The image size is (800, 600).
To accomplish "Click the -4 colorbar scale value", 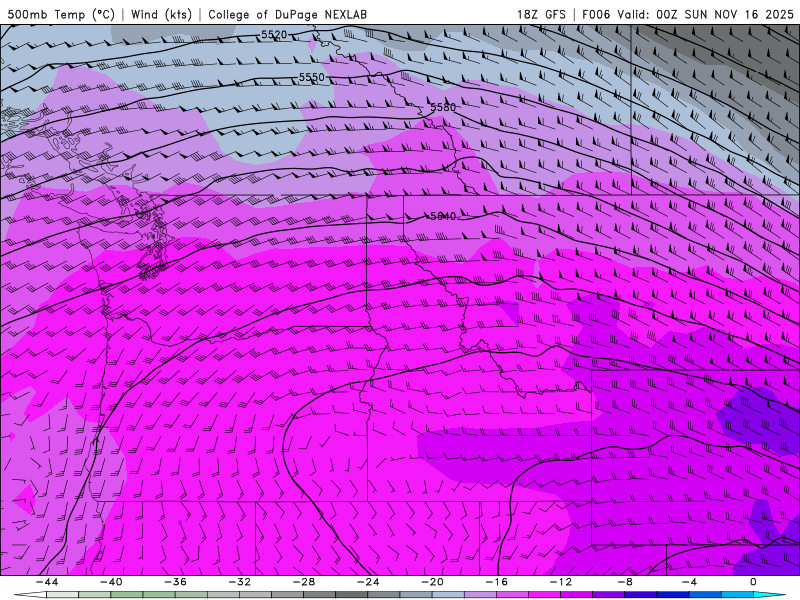I will 689,582.
